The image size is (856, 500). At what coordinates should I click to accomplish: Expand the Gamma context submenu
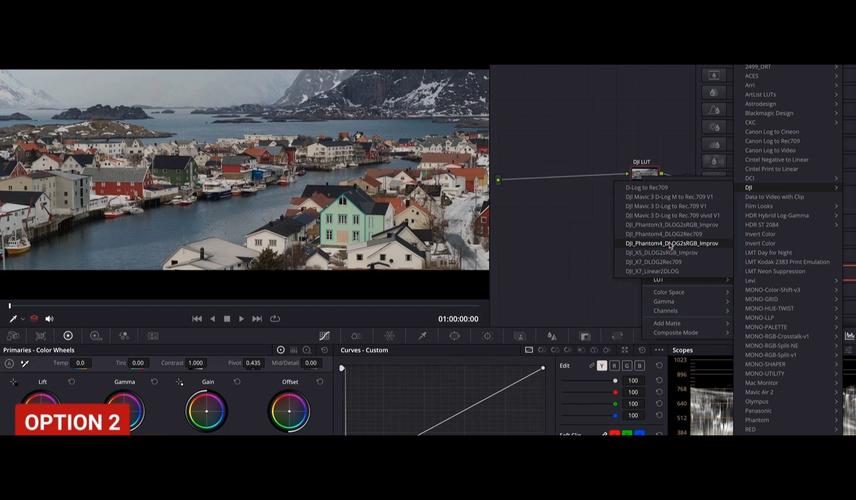689,301
